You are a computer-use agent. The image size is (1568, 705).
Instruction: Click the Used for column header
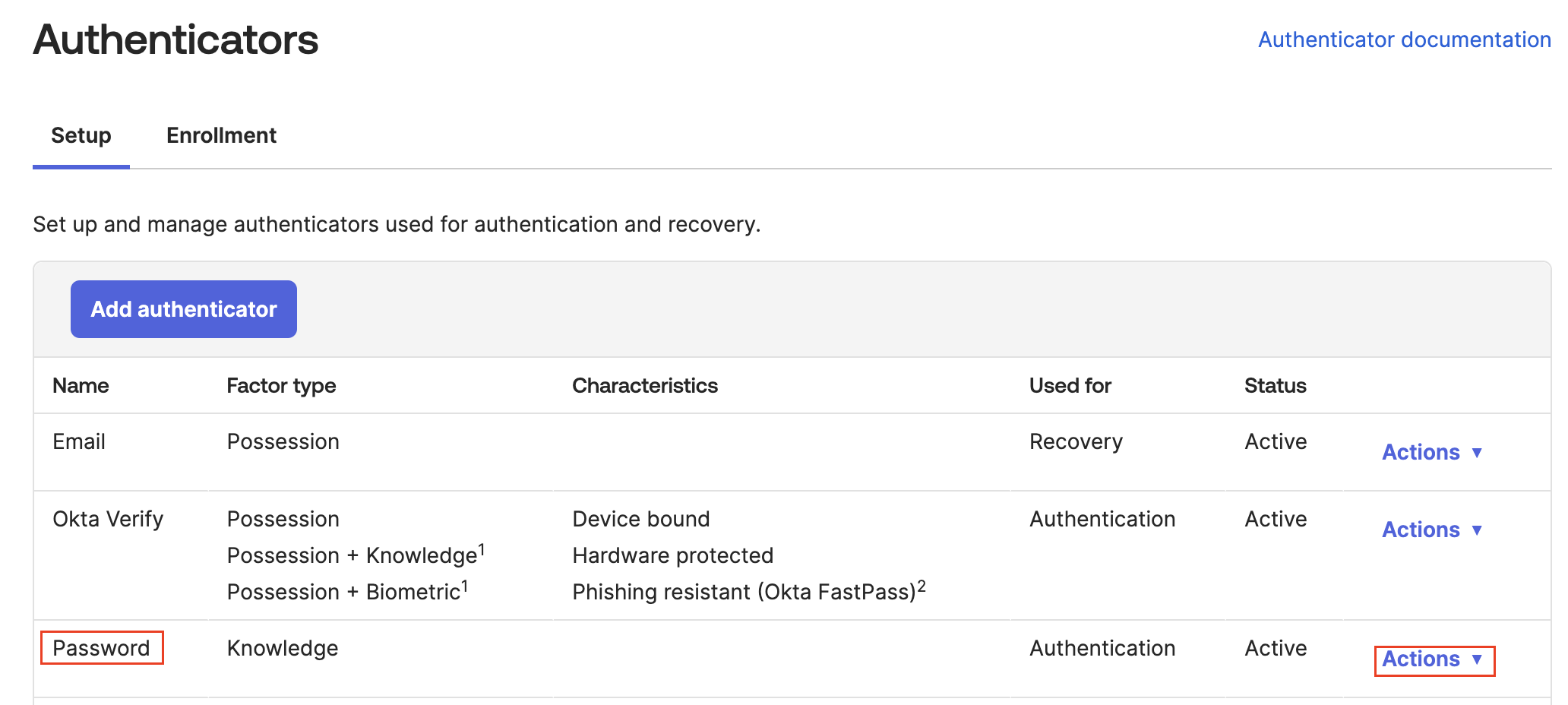pyautogui.click(x=1070, y=385)
